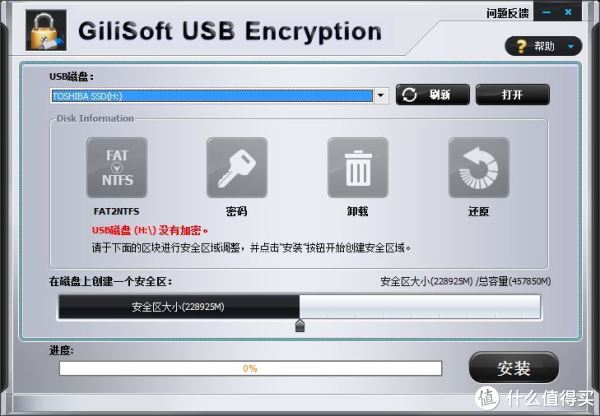600x416 pixels.
Task: Select TOSHIBA SSD(H:) in the combo box
Action: pyautogui.click(x=212, y=96)
